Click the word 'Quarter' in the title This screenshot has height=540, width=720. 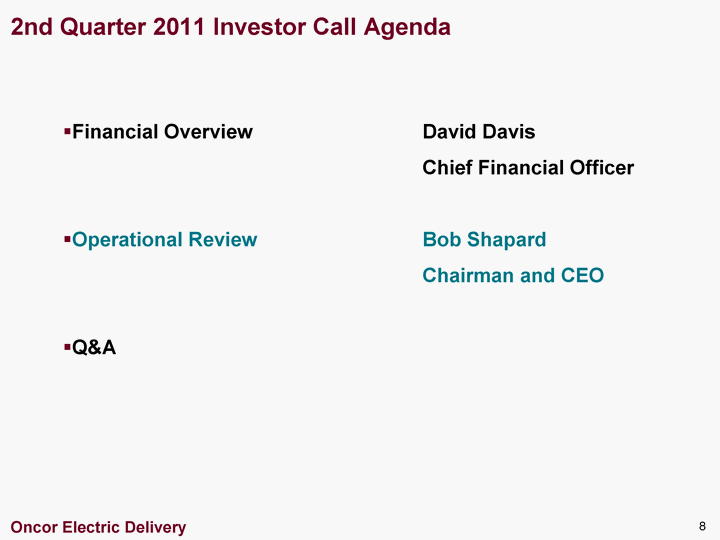click(102, 27)
